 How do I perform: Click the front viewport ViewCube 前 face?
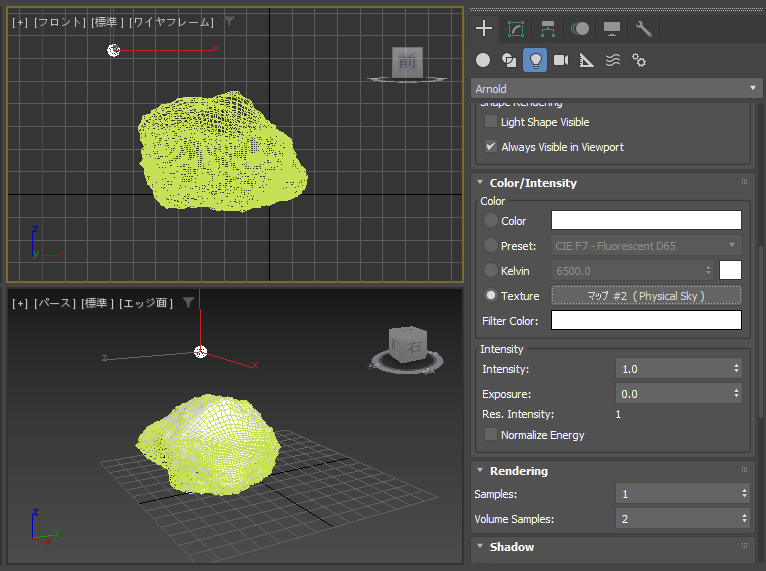point(407,62)
